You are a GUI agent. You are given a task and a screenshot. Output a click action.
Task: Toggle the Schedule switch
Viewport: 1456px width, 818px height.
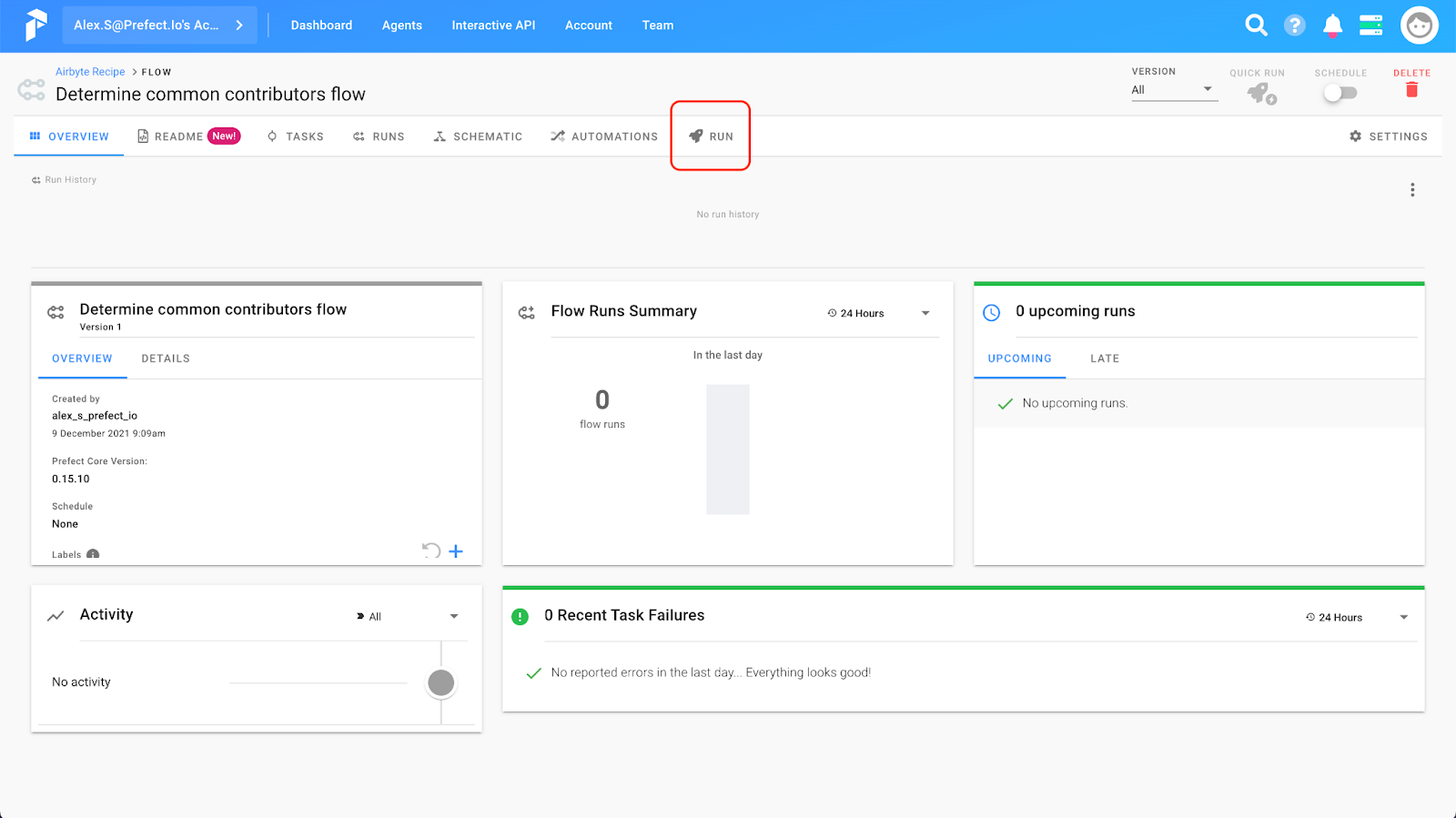click(1340, 93)
